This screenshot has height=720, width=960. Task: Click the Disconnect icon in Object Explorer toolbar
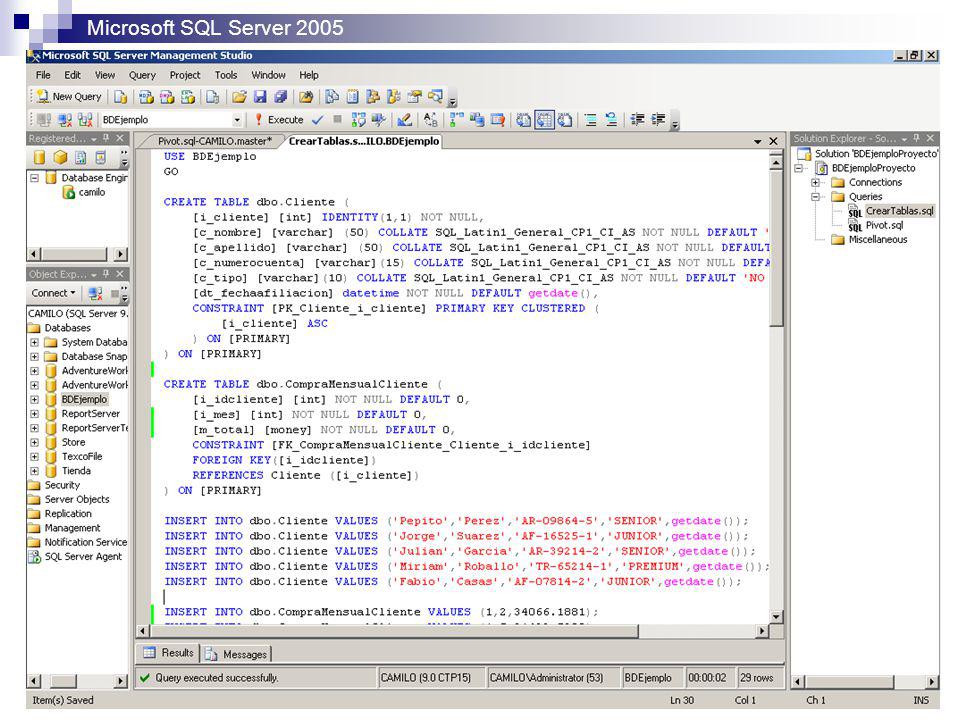pyautogui.click(x=95, y=293)
